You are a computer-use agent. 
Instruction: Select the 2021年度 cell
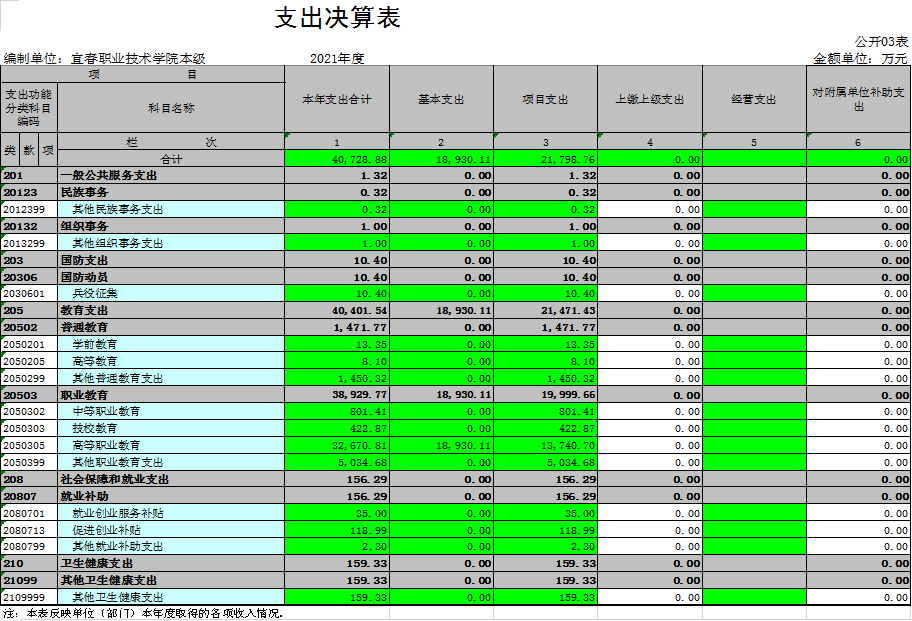337,59
